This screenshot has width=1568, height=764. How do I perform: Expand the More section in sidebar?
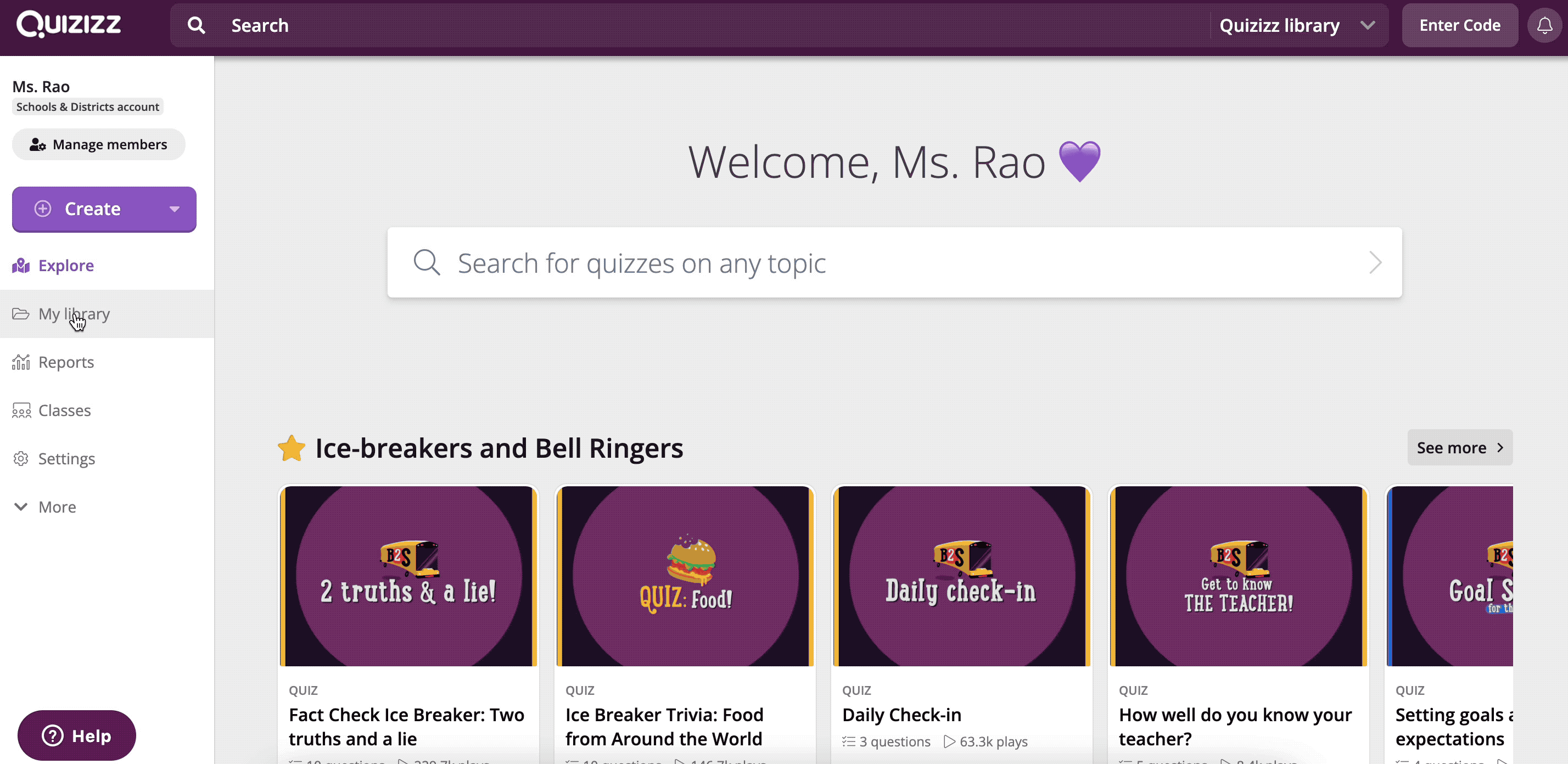point(46,507)
